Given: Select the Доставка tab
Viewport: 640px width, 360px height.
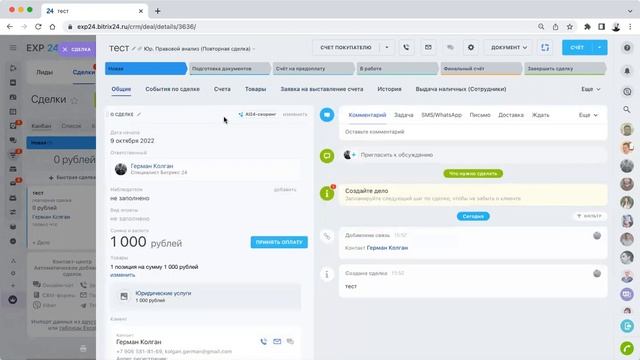Looking at the screenshot, I should [511, 115].
